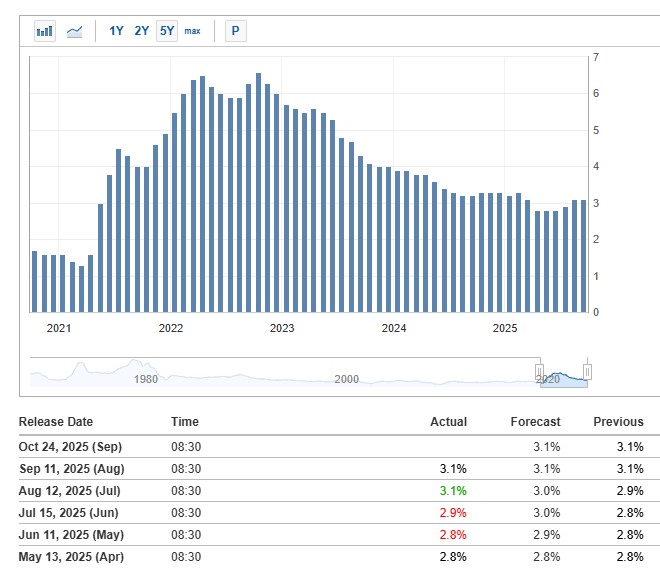Switch to bar chart view
The width and height of the screenshot is (660, 582).
[x=45, y=31]
